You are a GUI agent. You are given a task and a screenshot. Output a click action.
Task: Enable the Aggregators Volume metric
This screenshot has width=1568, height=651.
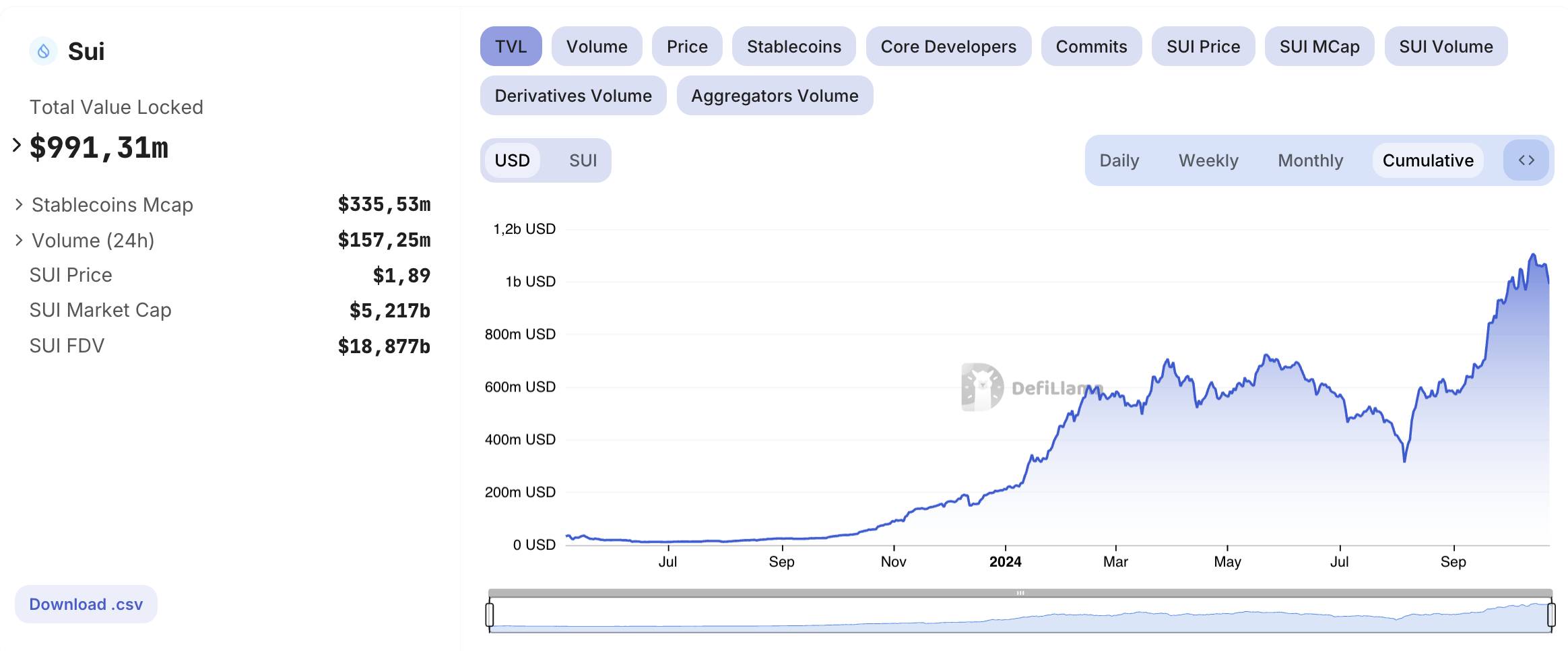click(775, 96)
